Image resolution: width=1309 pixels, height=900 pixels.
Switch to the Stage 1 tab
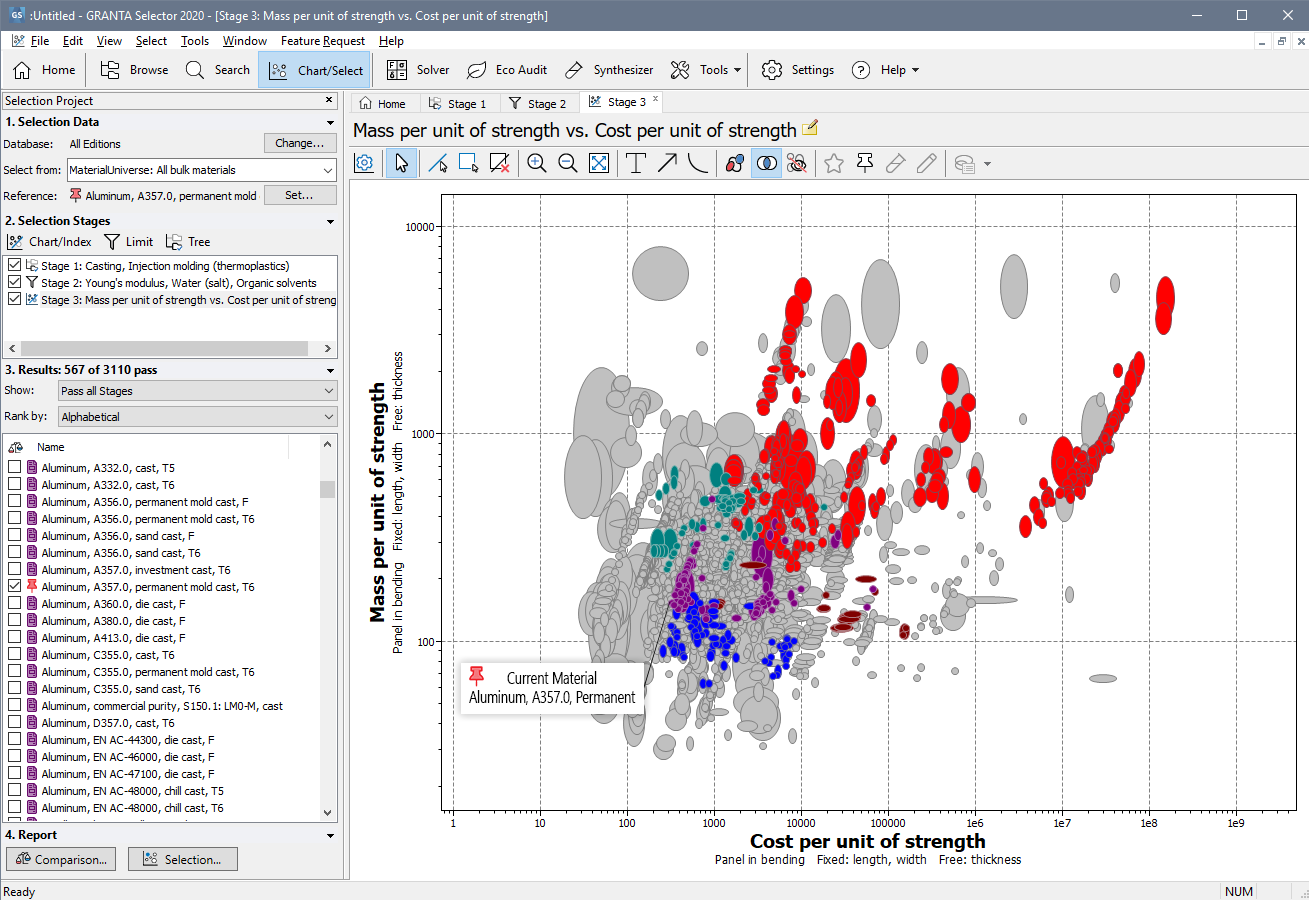[458, 103]
